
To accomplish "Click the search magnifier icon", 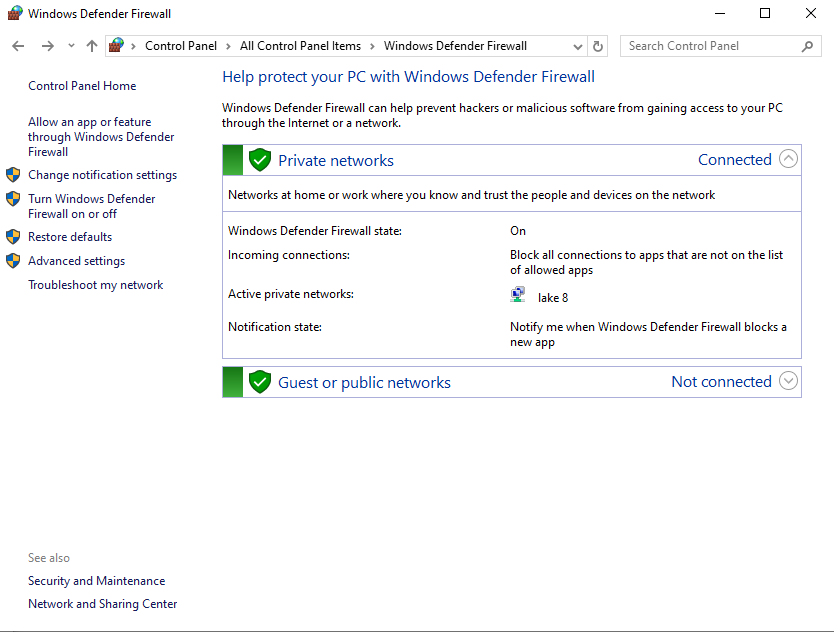I will [807, 46].
